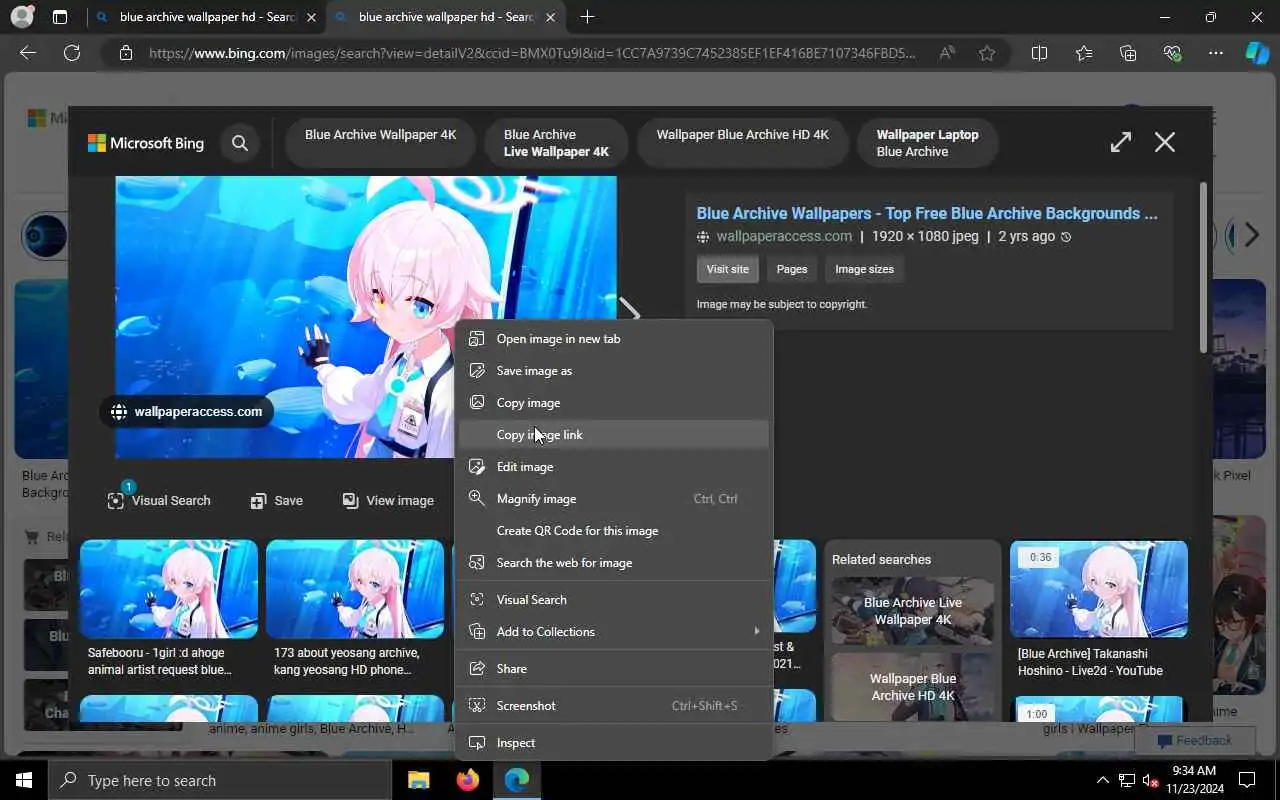This screenshot has width=1280, height=800.
Task: Open Copilot sidebar icon
Action: [1257, 53]
